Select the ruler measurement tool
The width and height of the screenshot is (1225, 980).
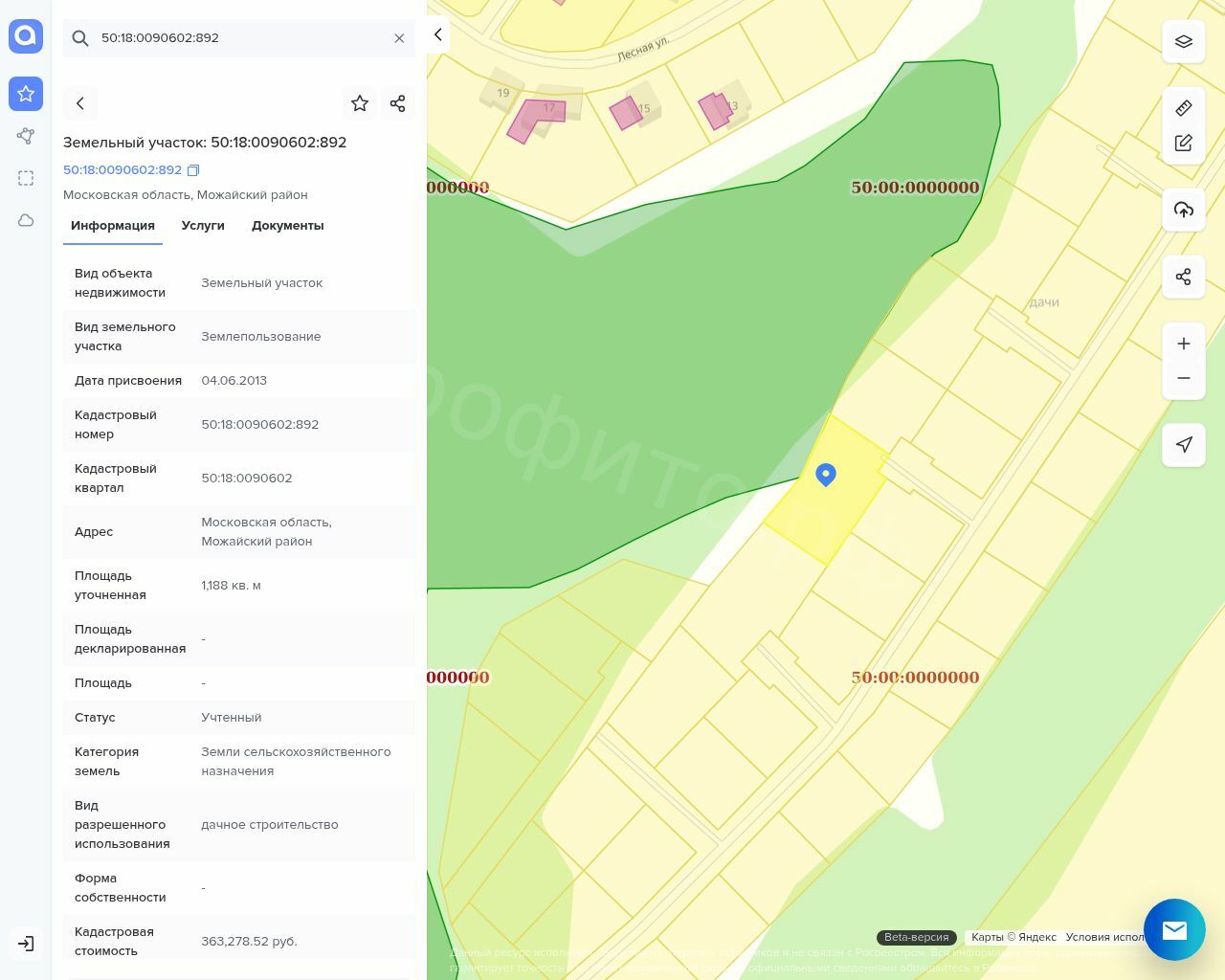1184,107
